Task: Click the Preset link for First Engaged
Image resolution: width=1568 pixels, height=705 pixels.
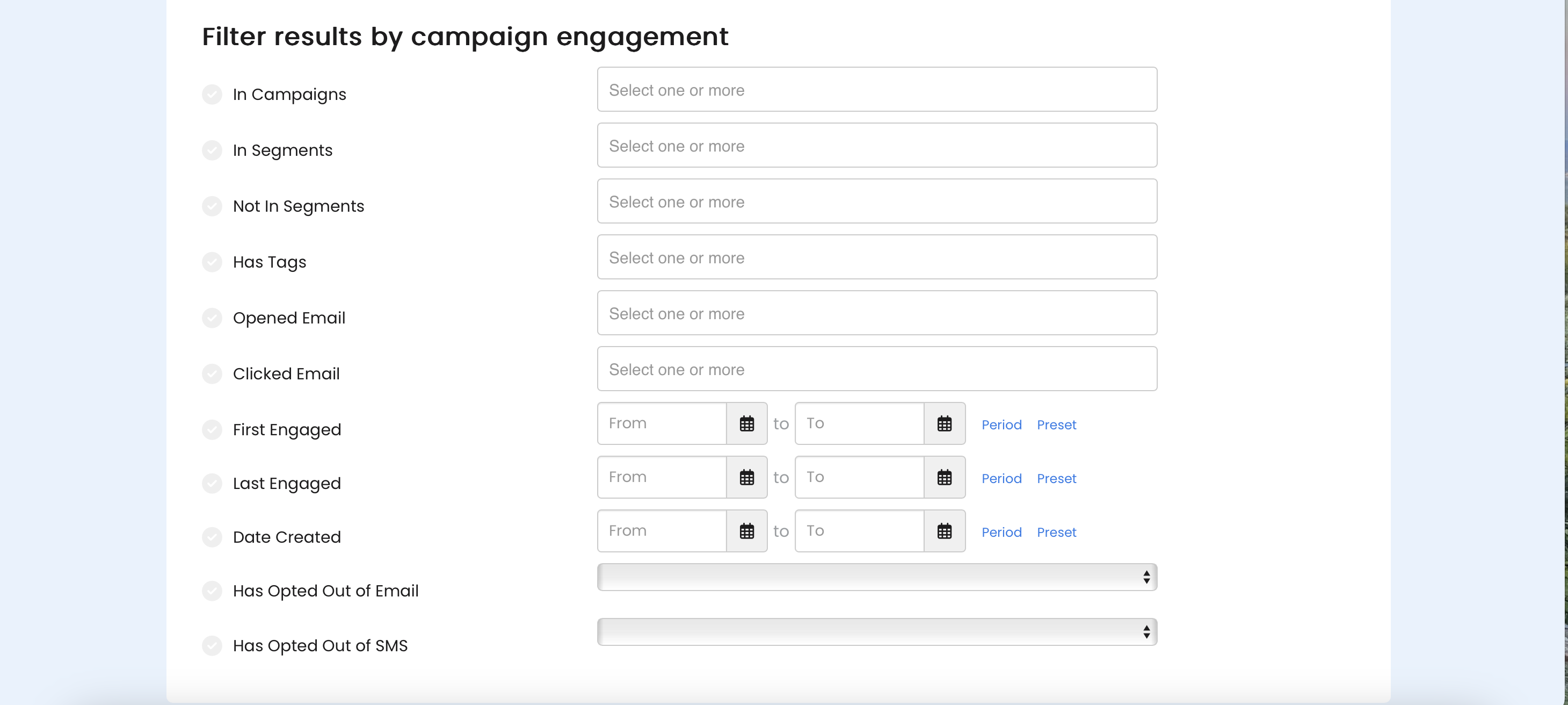Action: click(x=1056, y=425)
